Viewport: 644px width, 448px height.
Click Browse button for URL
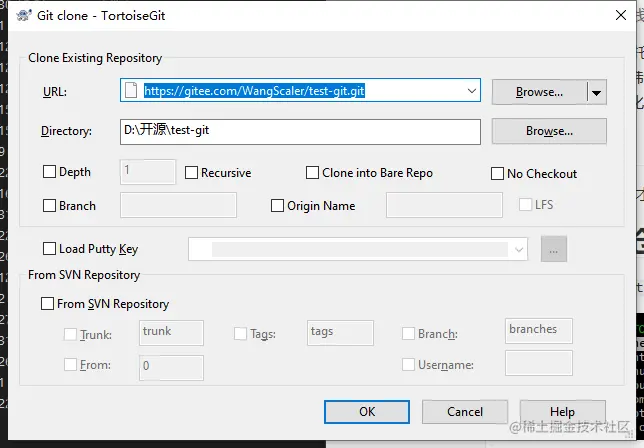(539, 92)
